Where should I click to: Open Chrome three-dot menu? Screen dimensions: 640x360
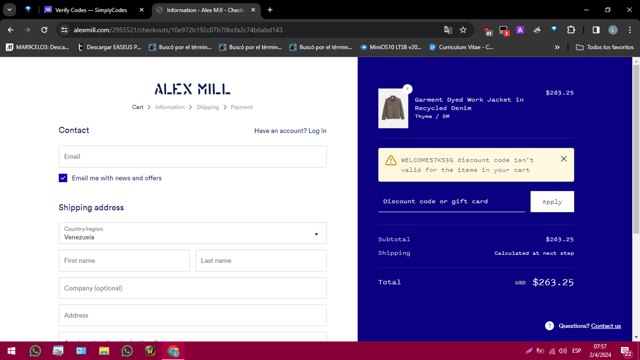pyautogui.click(x=630, y=30)
